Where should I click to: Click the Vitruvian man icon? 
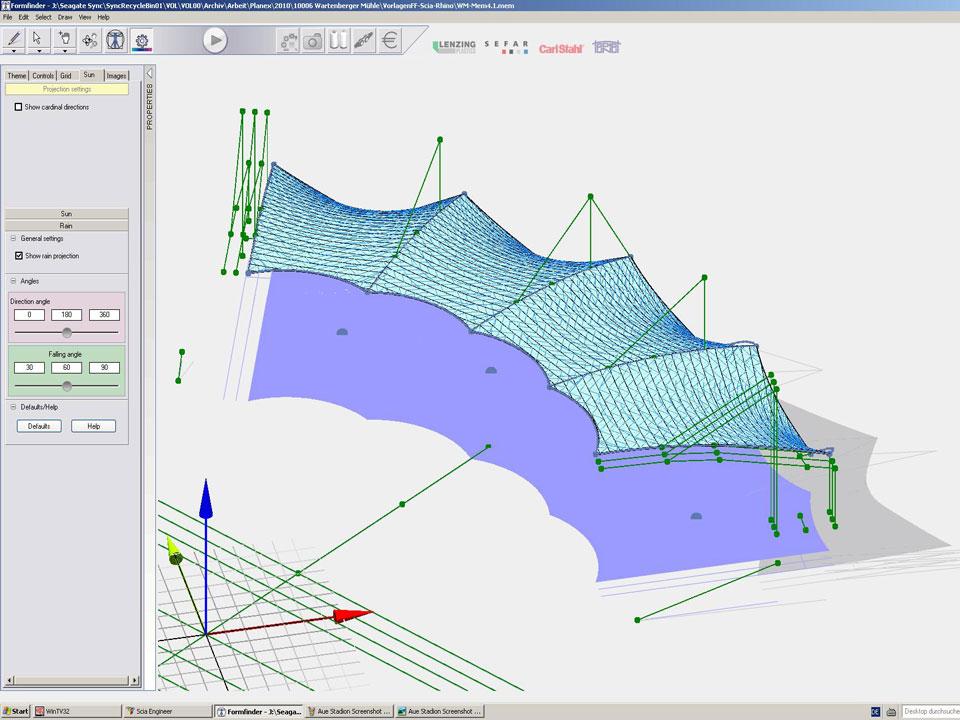pos(115,40)
